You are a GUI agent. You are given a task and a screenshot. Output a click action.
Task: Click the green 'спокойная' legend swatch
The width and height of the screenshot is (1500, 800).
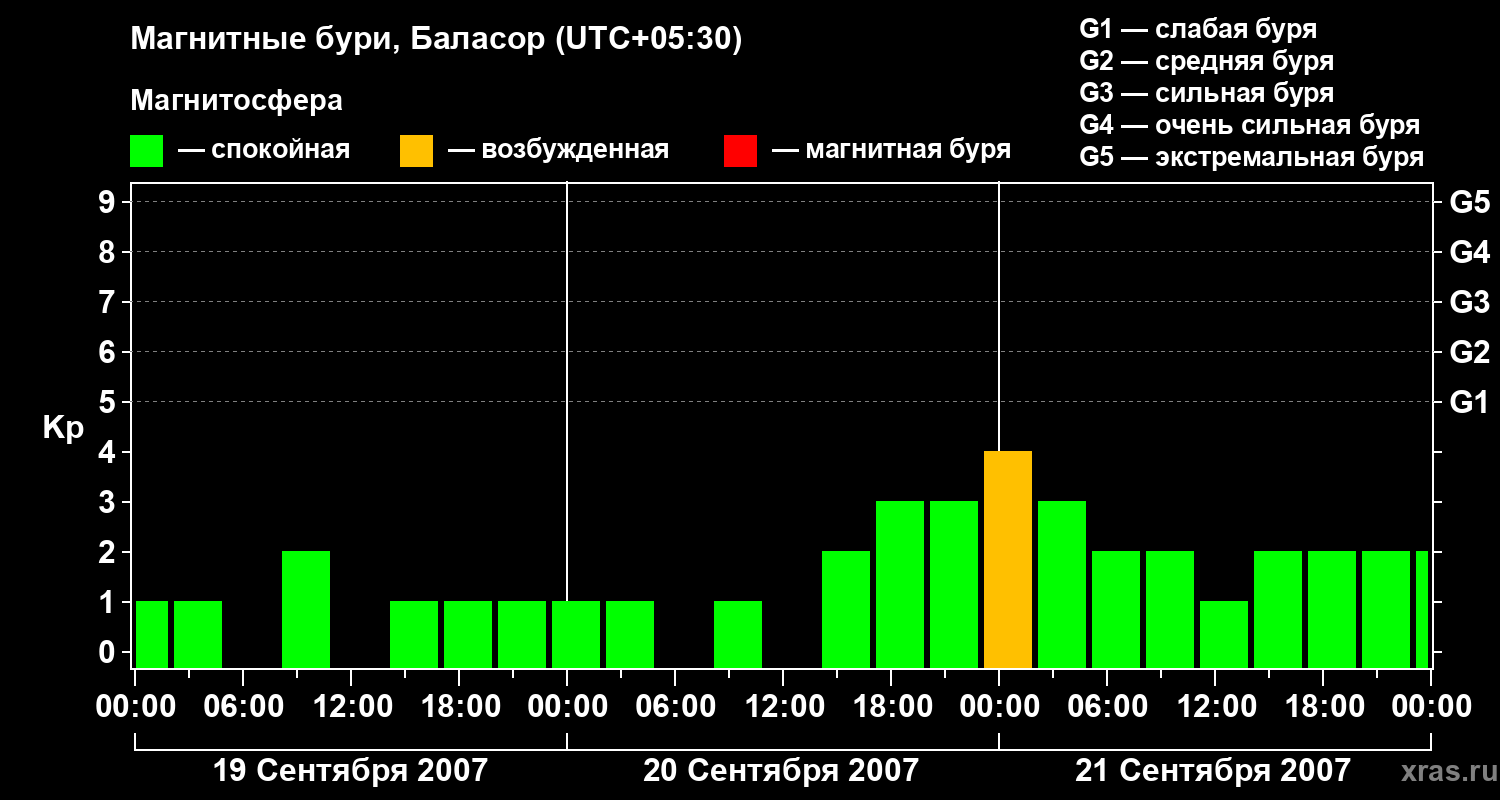tap(146, 151)
